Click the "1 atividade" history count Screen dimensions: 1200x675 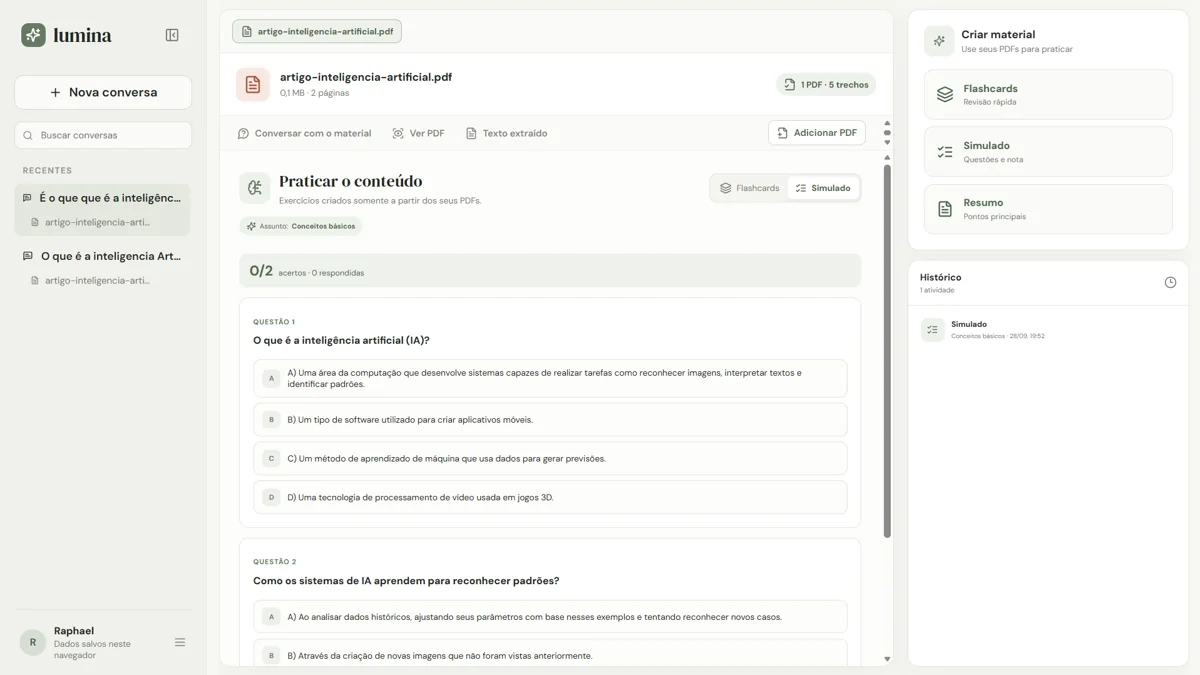tap(937, 290)
